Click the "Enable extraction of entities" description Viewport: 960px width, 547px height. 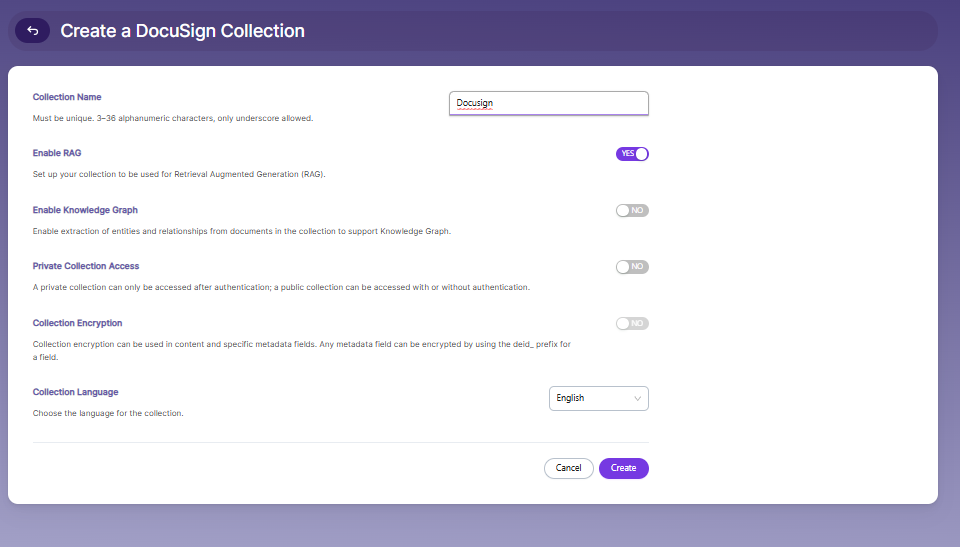242,231
